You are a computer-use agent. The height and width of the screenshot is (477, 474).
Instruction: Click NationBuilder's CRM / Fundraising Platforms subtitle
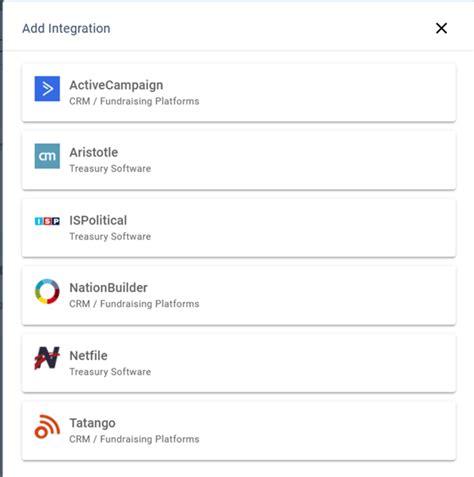click(x=134, y=304)
